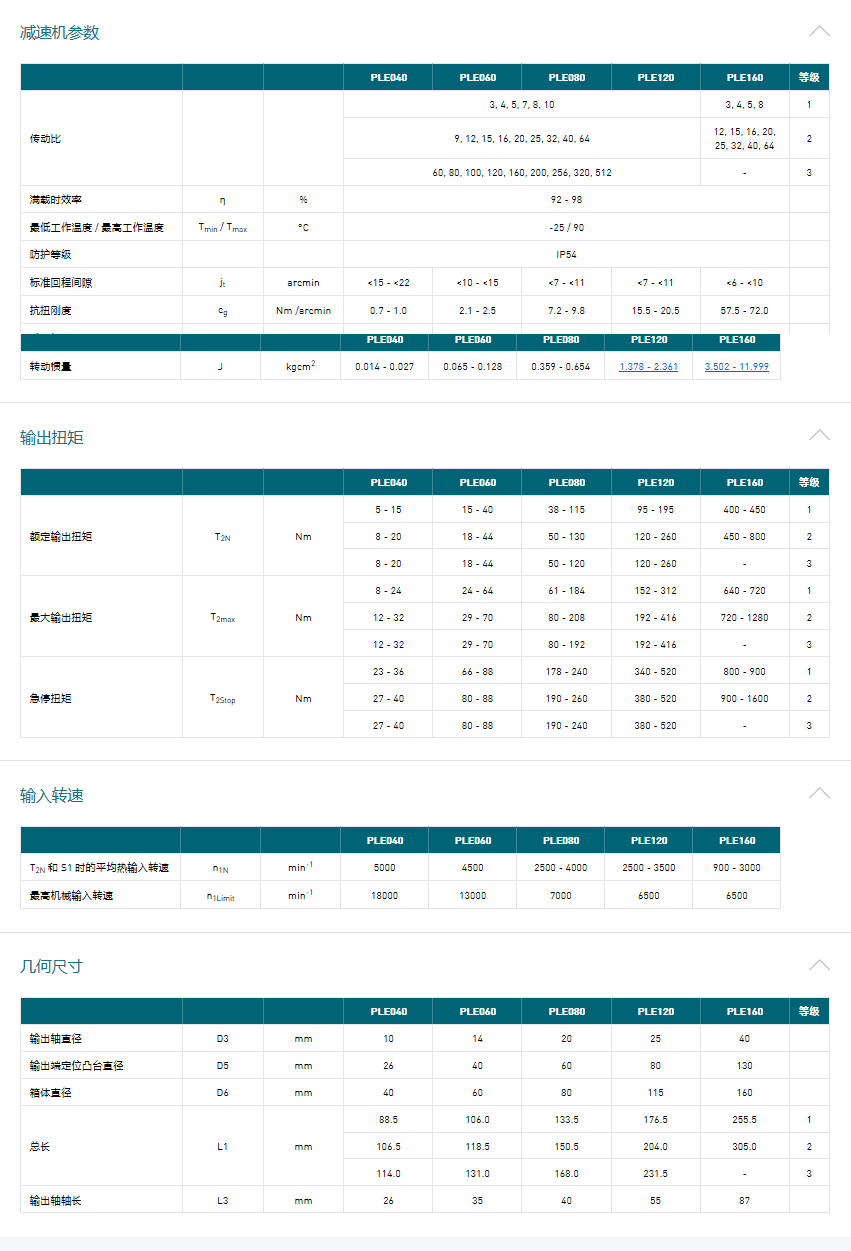851x1251 pixels.
Task: Click the IP54 protection rating value
Action: click(x=566, y=255)
